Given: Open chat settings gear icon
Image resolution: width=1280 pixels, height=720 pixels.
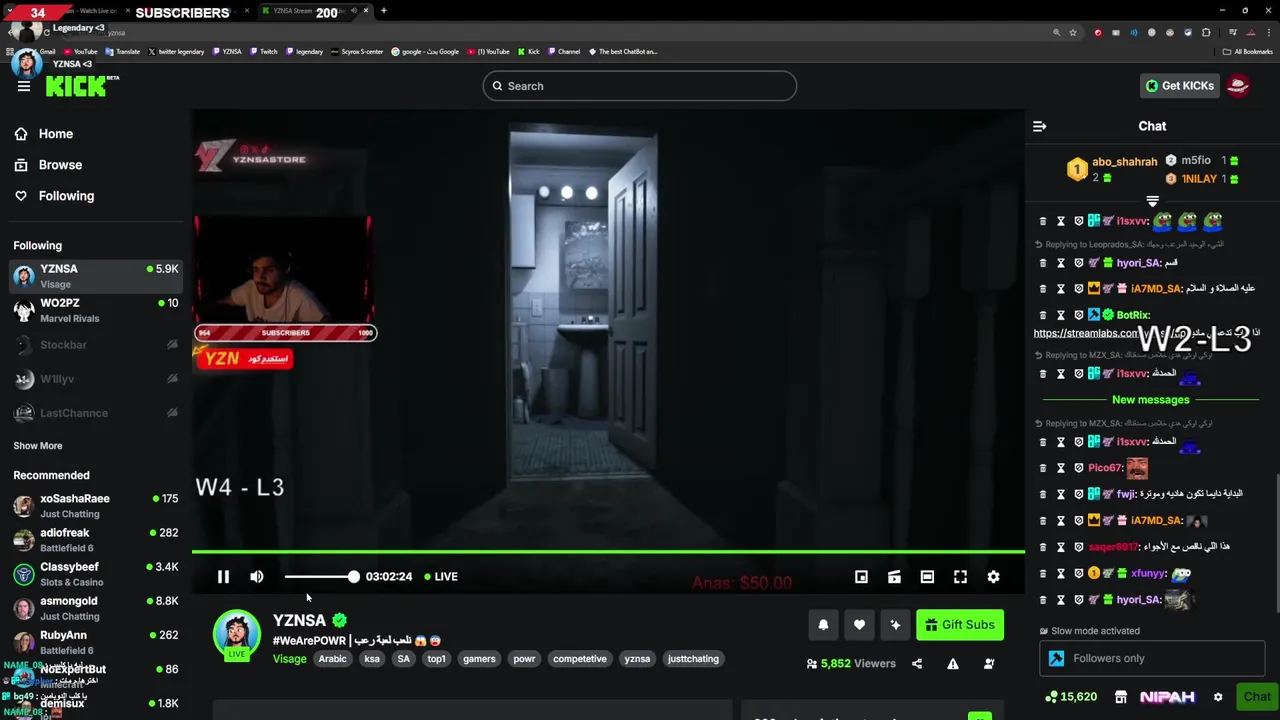Looking at the screenshot, I should coord(1218,697).
